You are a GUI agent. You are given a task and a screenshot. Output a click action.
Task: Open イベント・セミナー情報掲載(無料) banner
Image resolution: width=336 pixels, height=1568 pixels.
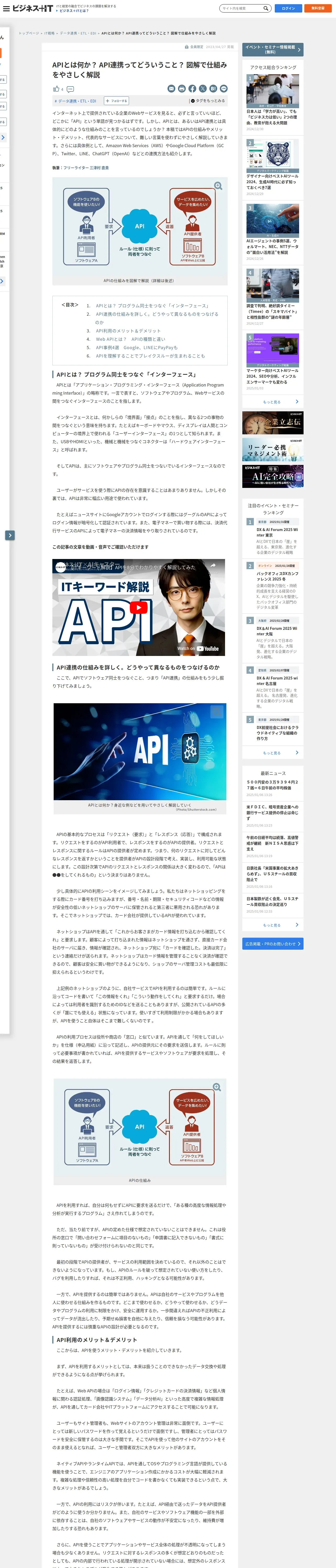[273, 49]
